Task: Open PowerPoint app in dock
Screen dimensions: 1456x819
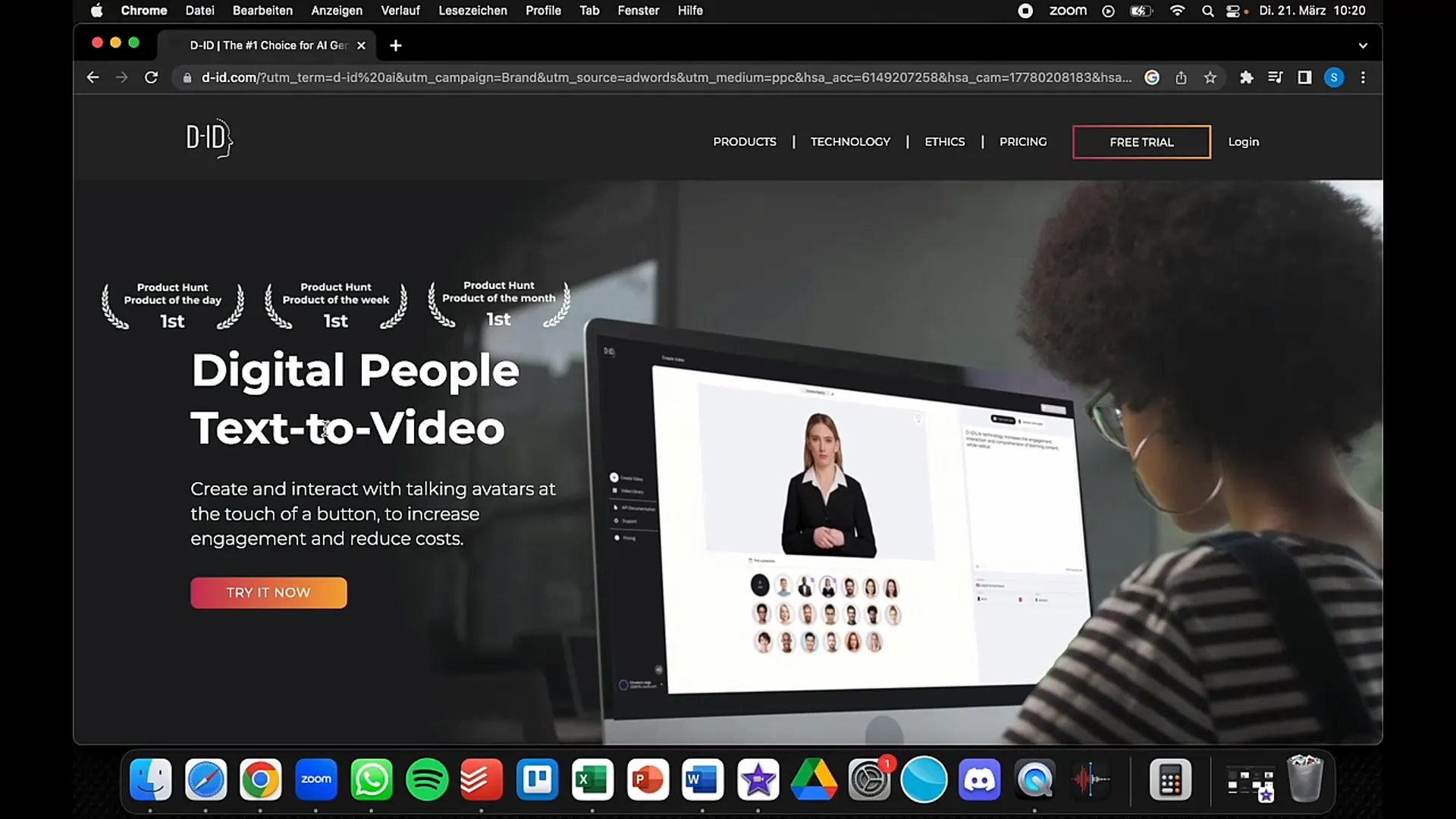Action: (x=647, y=779)
